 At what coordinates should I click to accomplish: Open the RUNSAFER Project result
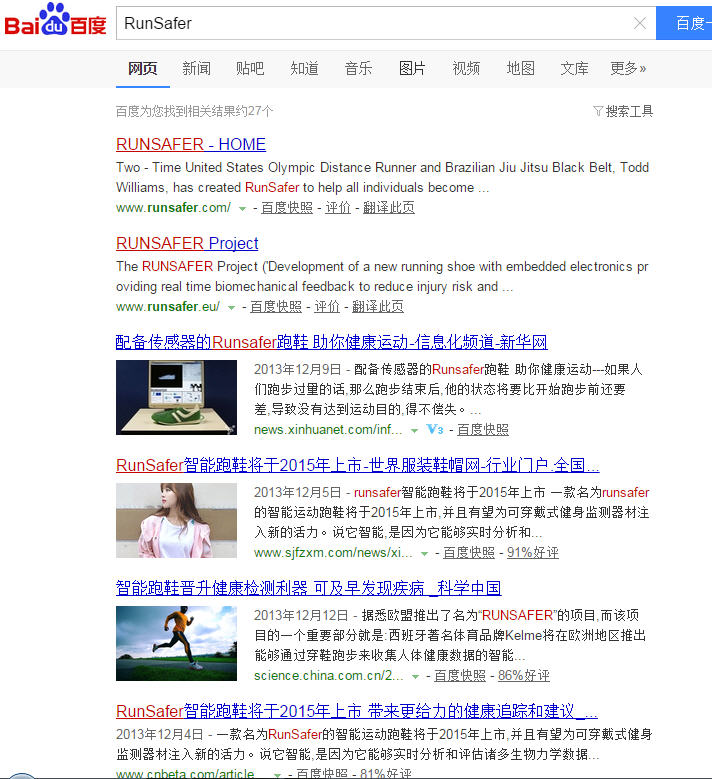click(x=187, y=243)
